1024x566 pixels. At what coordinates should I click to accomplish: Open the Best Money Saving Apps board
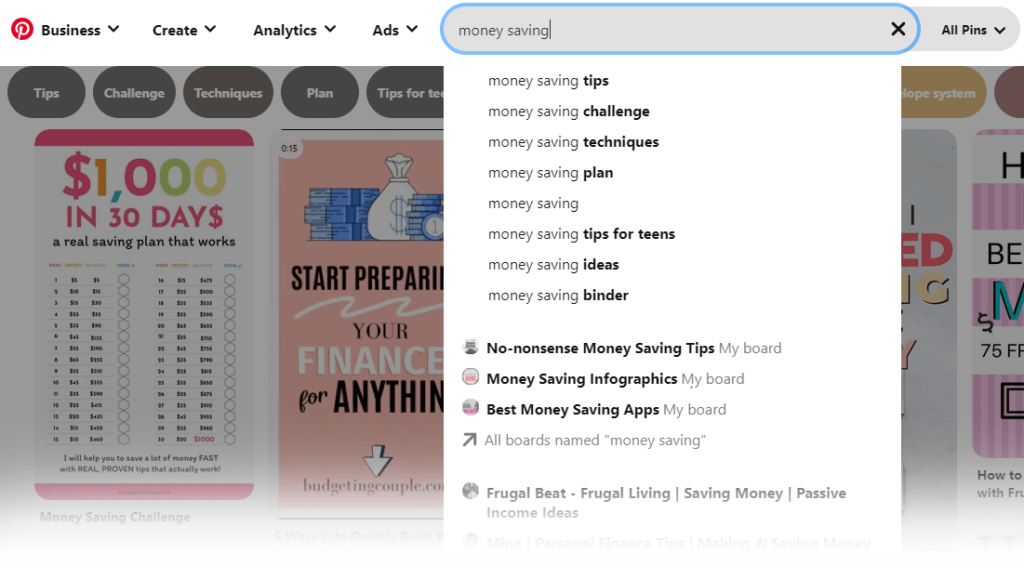tap(594, 409)
